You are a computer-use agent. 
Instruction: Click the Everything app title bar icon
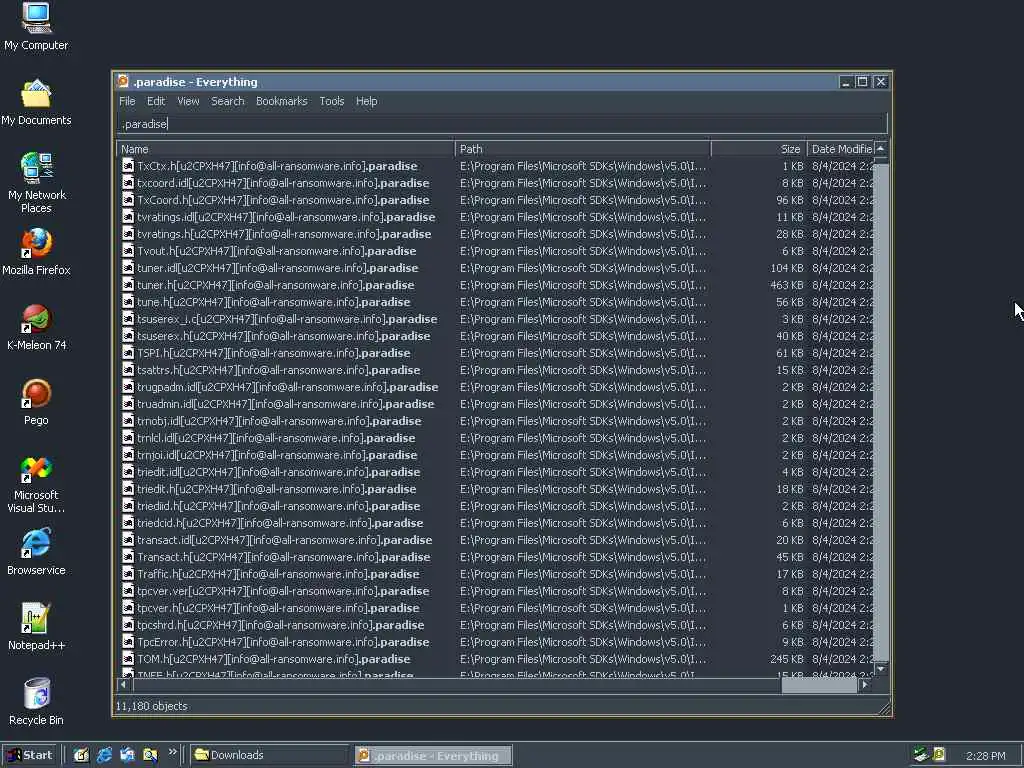pos(123,82)
